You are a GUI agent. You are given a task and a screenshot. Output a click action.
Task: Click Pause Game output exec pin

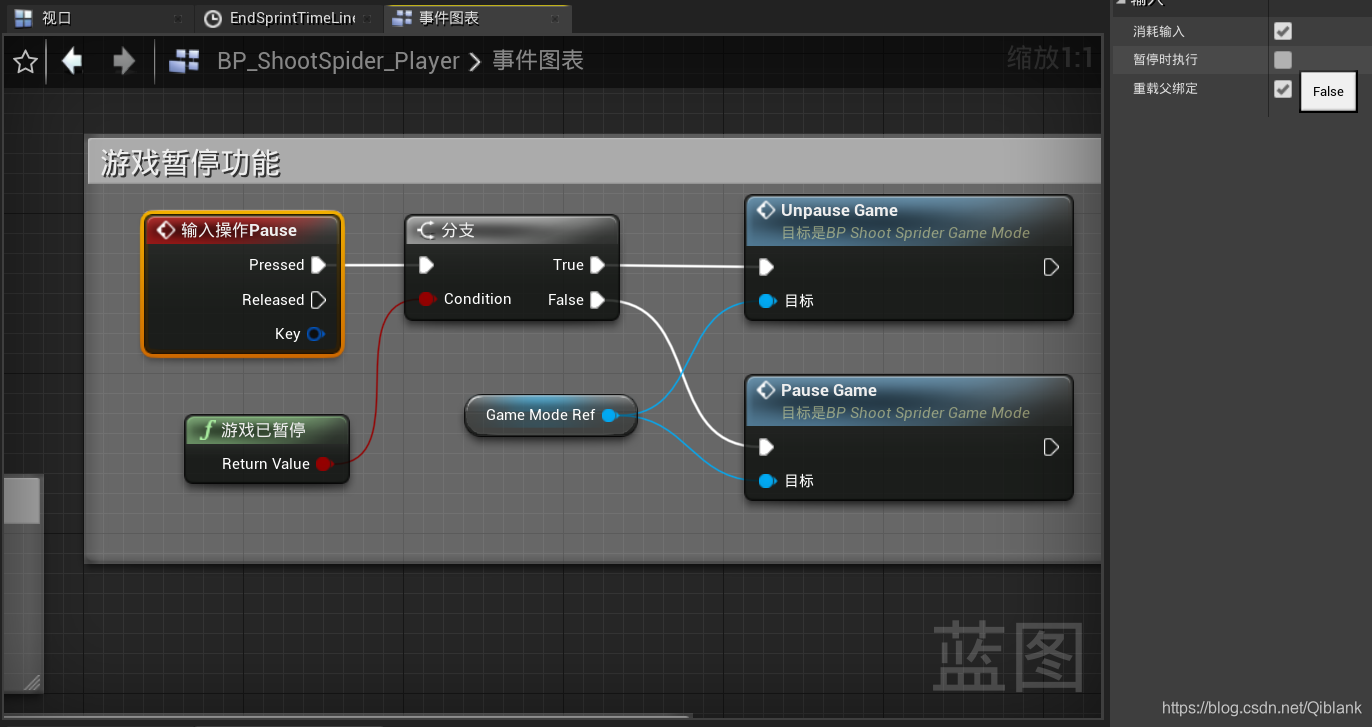pos(1051,447)
